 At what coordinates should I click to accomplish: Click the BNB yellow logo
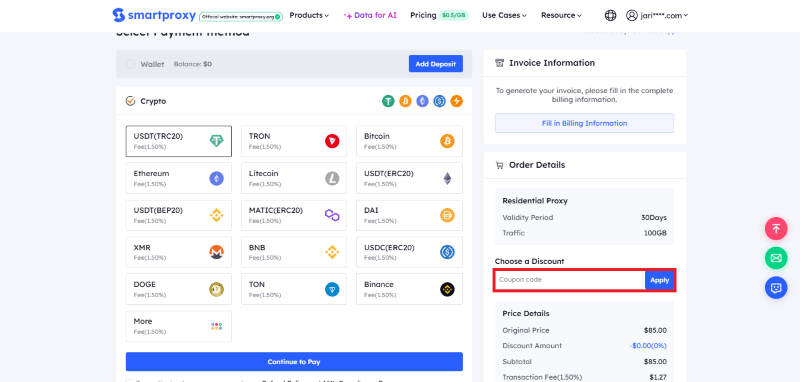332,252
